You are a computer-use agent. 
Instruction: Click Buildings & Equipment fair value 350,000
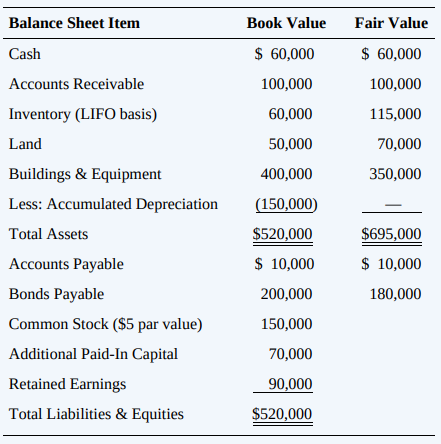tap(395, 174)
